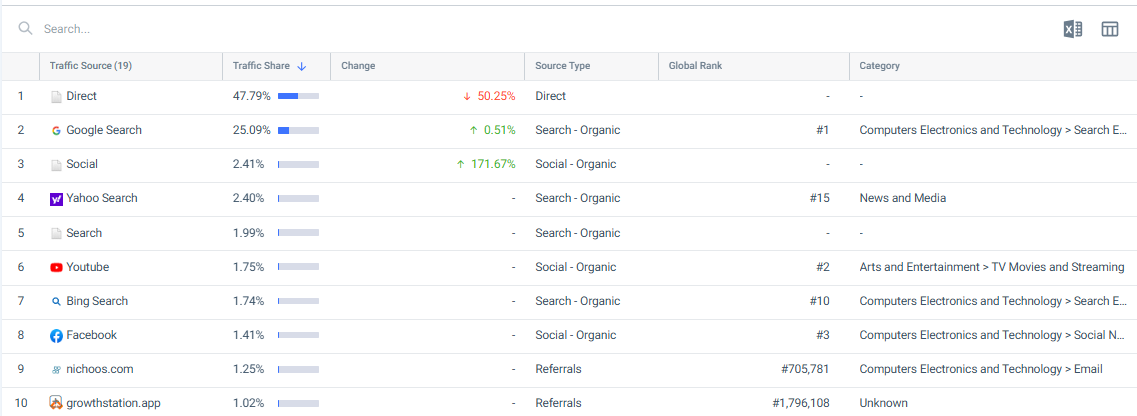Select the Direct traffic source name

[81, 96]
